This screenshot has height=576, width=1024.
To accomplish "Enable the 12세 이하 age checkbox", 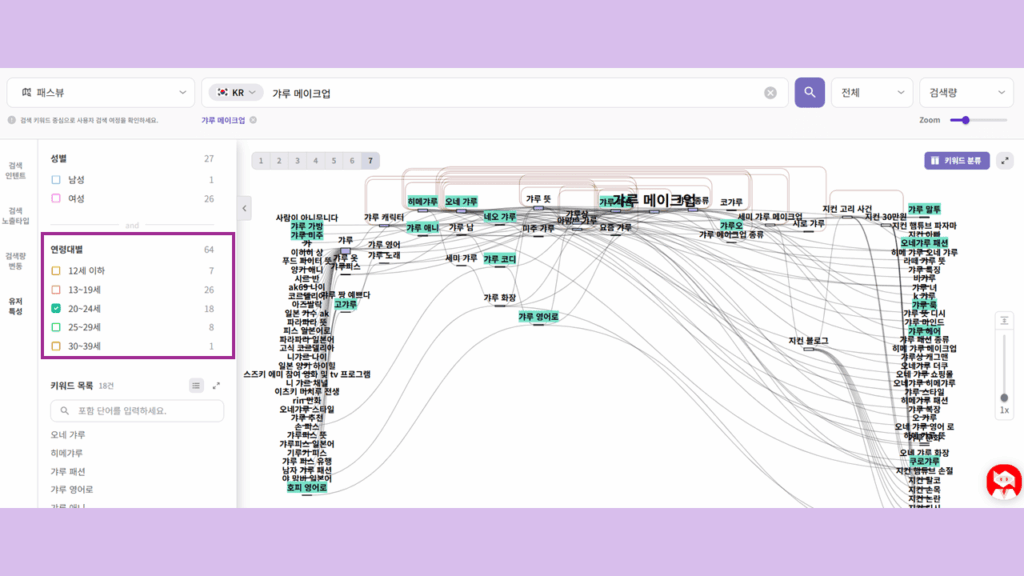I will [x=57, y=271].
